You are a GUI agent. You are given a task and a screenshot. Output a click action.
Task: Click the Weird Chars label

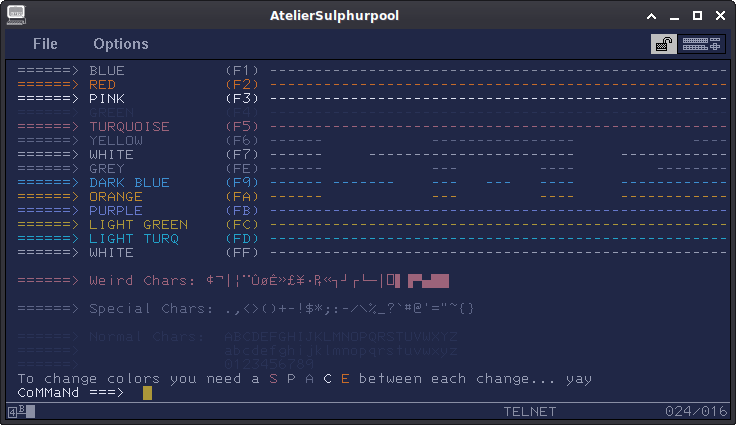[x=142, y=281]
